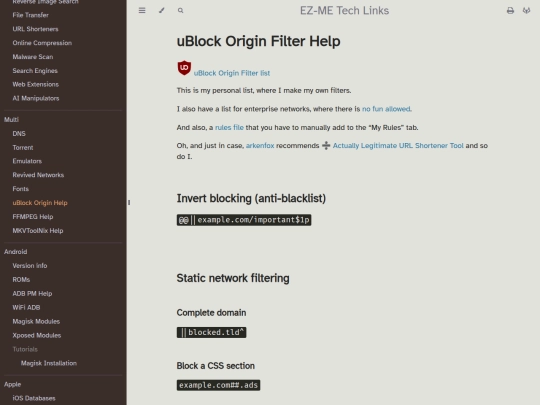
Task: Click the 'Block a CSS section' subheading
Action: pos(216,366)
